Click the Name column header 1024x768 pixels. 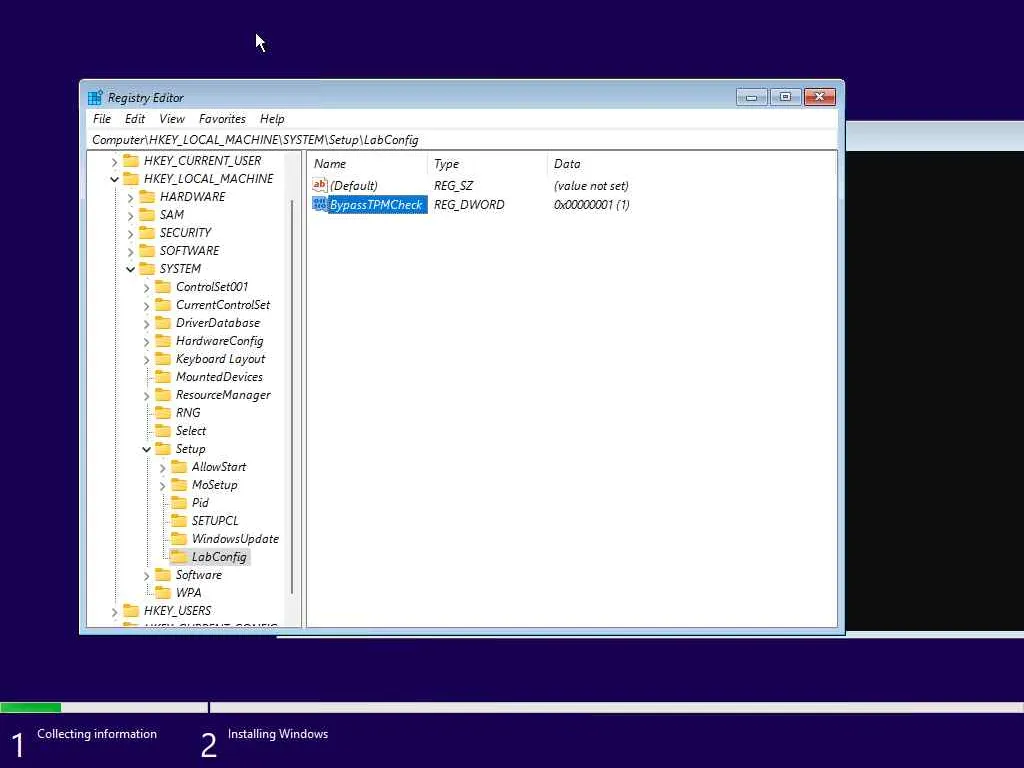click(x=367, y=164)
